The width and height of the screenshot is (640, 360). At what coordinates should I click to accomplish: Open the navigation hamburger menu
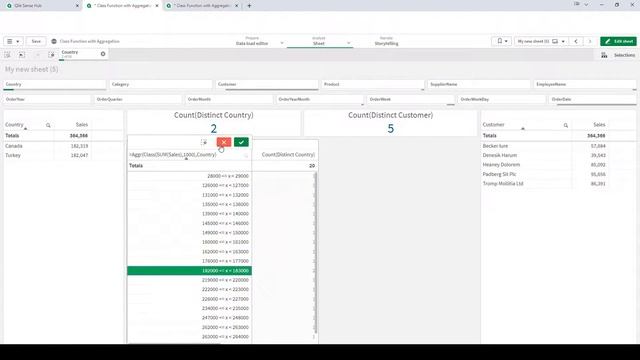point(13,41)
